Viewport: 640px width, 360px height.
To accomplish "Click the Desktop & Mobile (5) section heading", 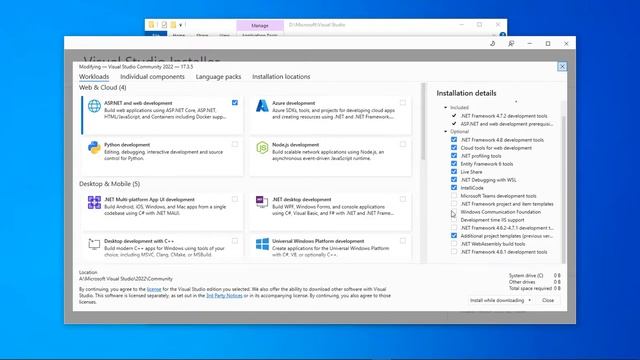I will pyautogui.click(x=109, y=184).
